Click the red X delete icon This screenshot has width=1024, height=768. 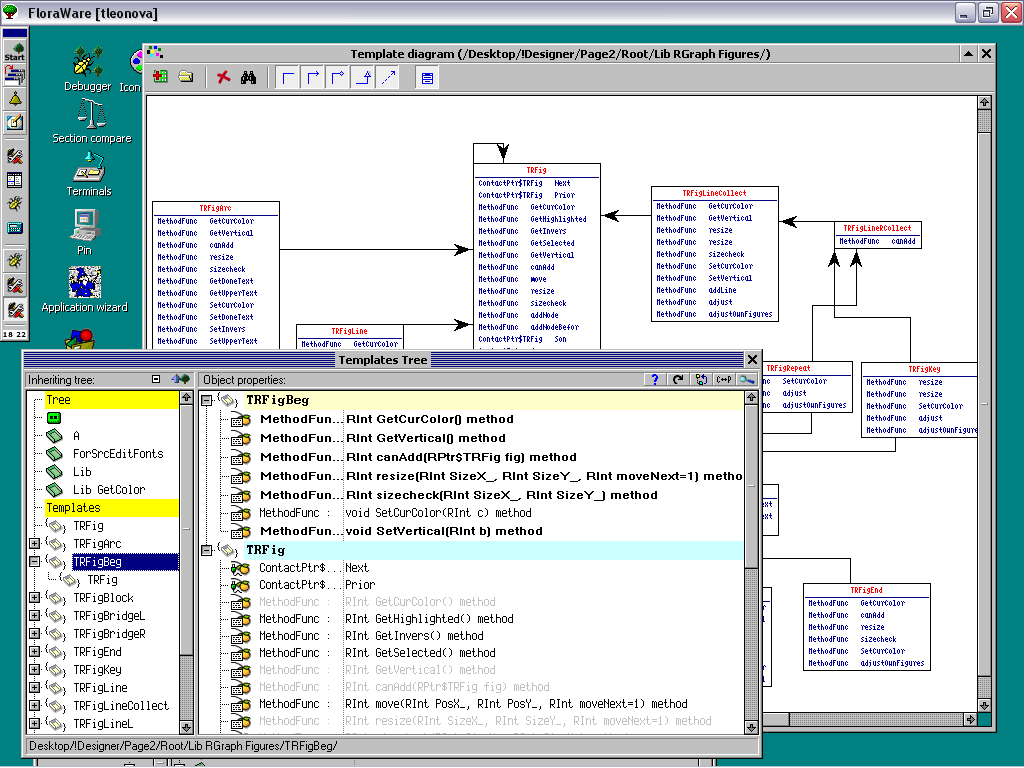[x=224, y=77]
